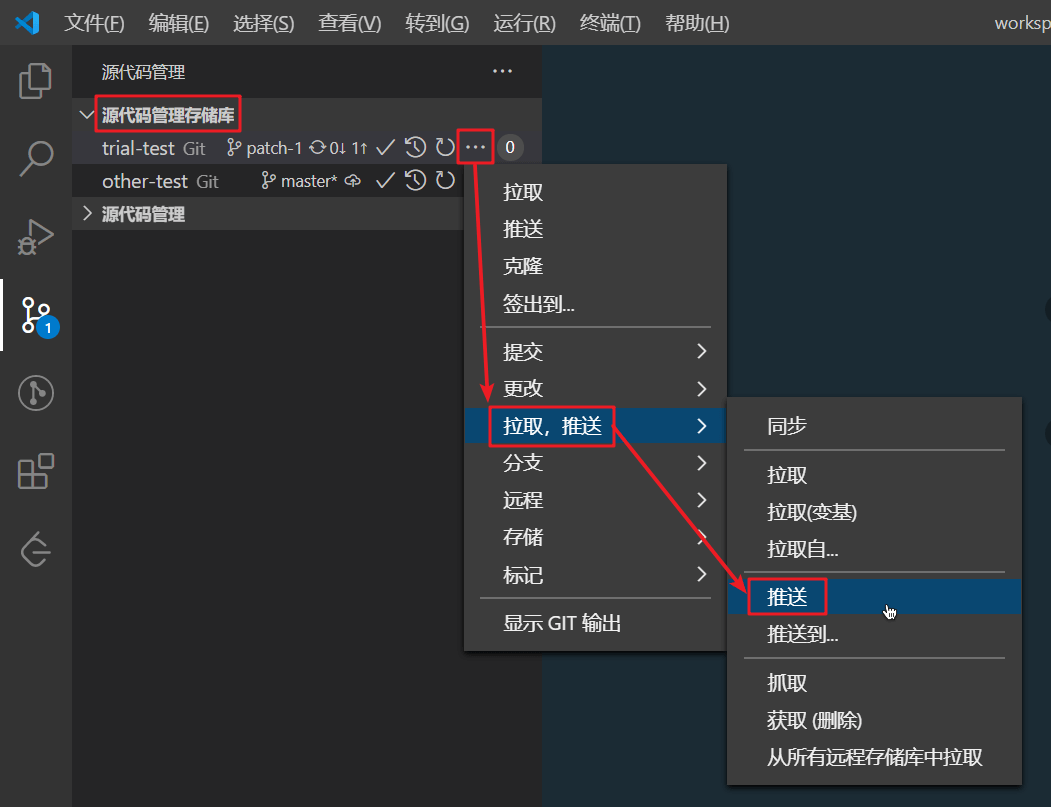The image size is (1051, 807).
Task: Open the 终端 menu in the menu bar
Action: (610, 22)
